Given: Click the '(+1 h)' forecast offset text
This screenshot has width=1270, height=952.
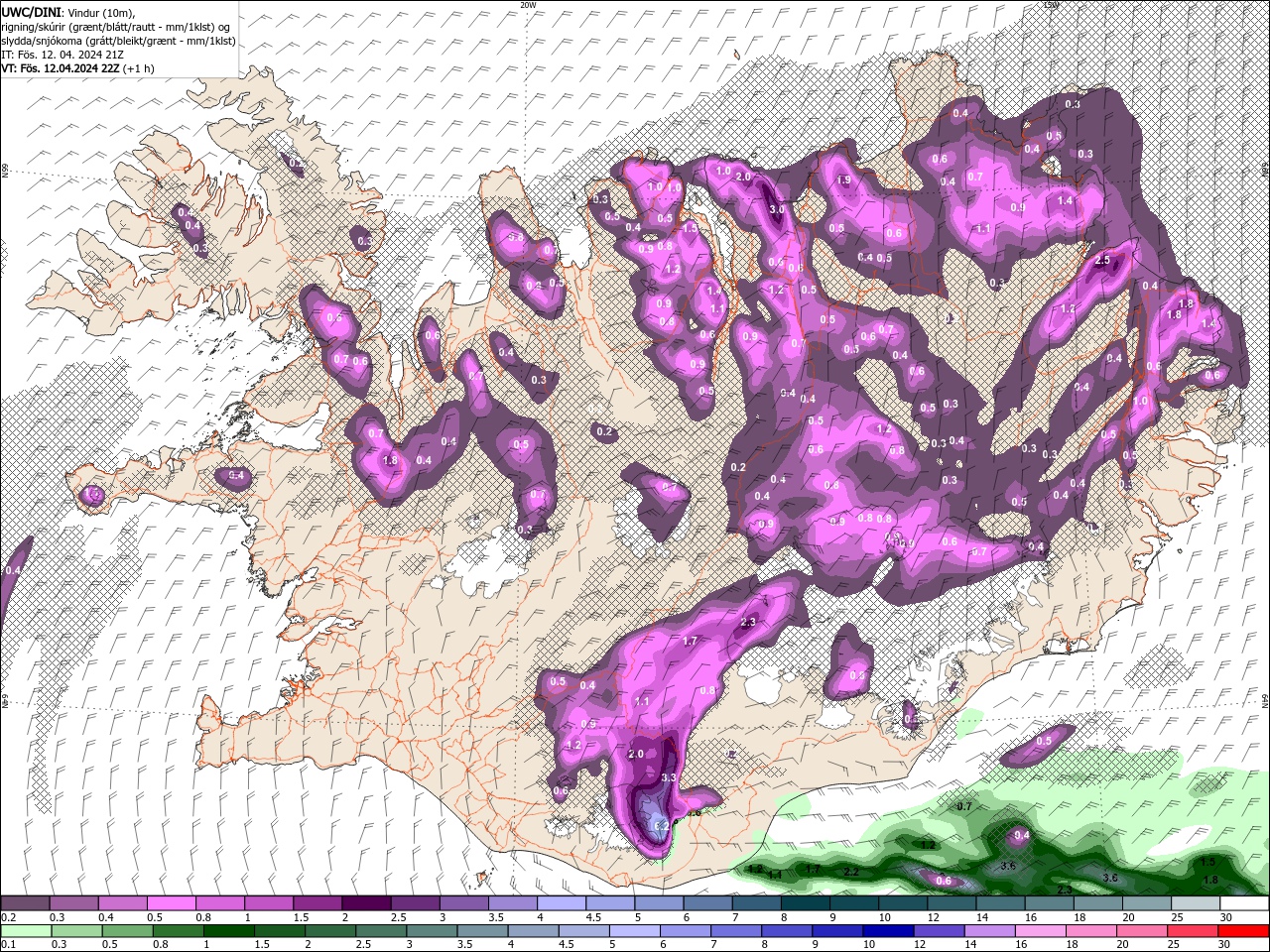Looking at the screenshot, I should coord(139,68).
